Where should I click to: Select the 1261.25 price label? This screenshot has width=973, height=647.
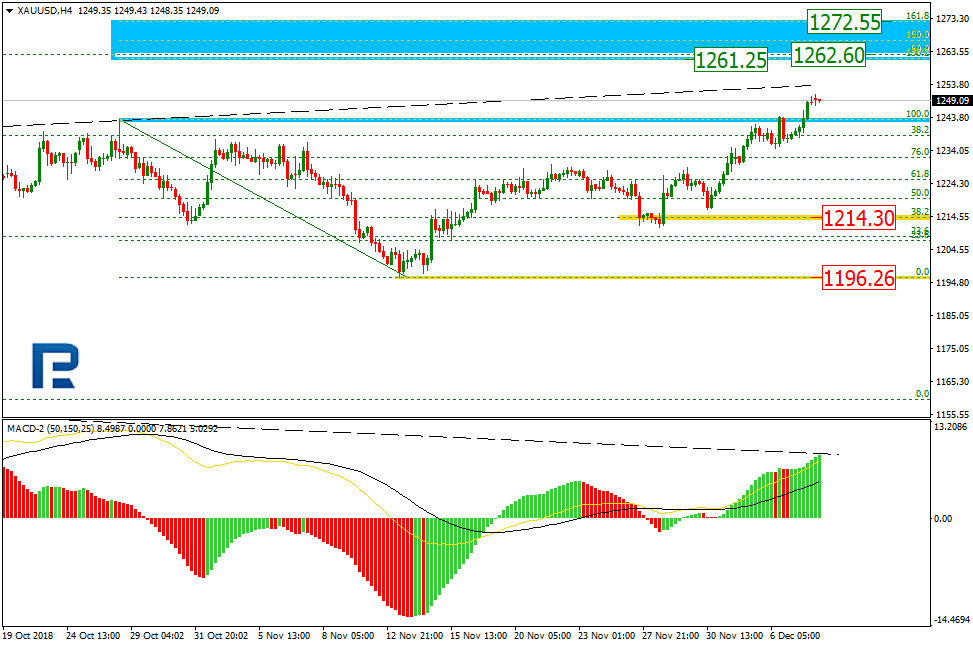730,60
